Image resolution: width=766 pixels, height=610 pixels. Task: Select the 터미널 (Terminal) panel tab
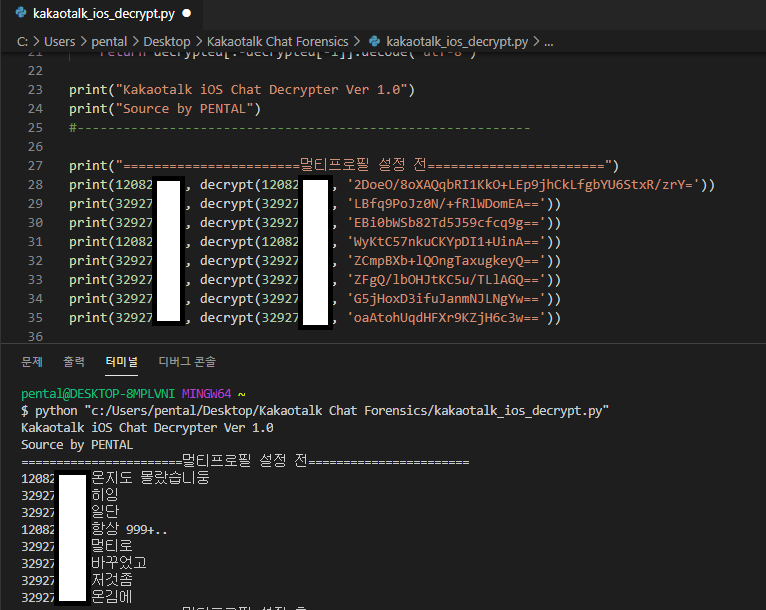[122, 362]
